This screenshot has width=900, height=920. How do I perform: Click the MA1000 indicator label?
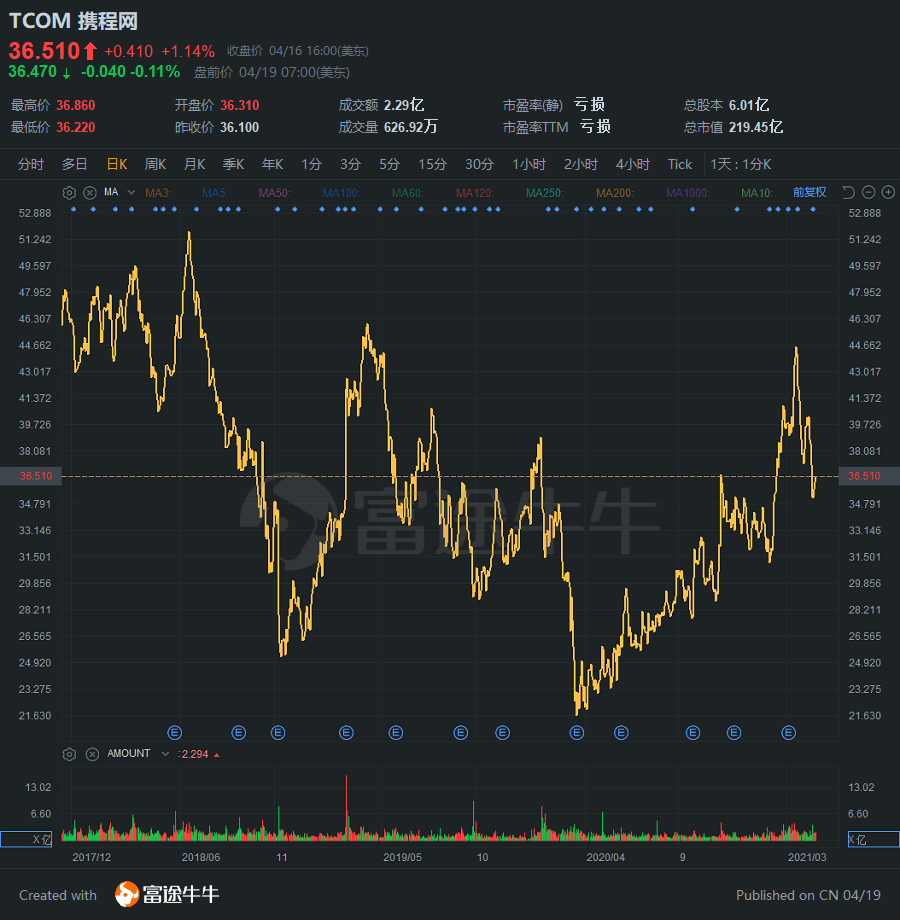tap(687, 192)
